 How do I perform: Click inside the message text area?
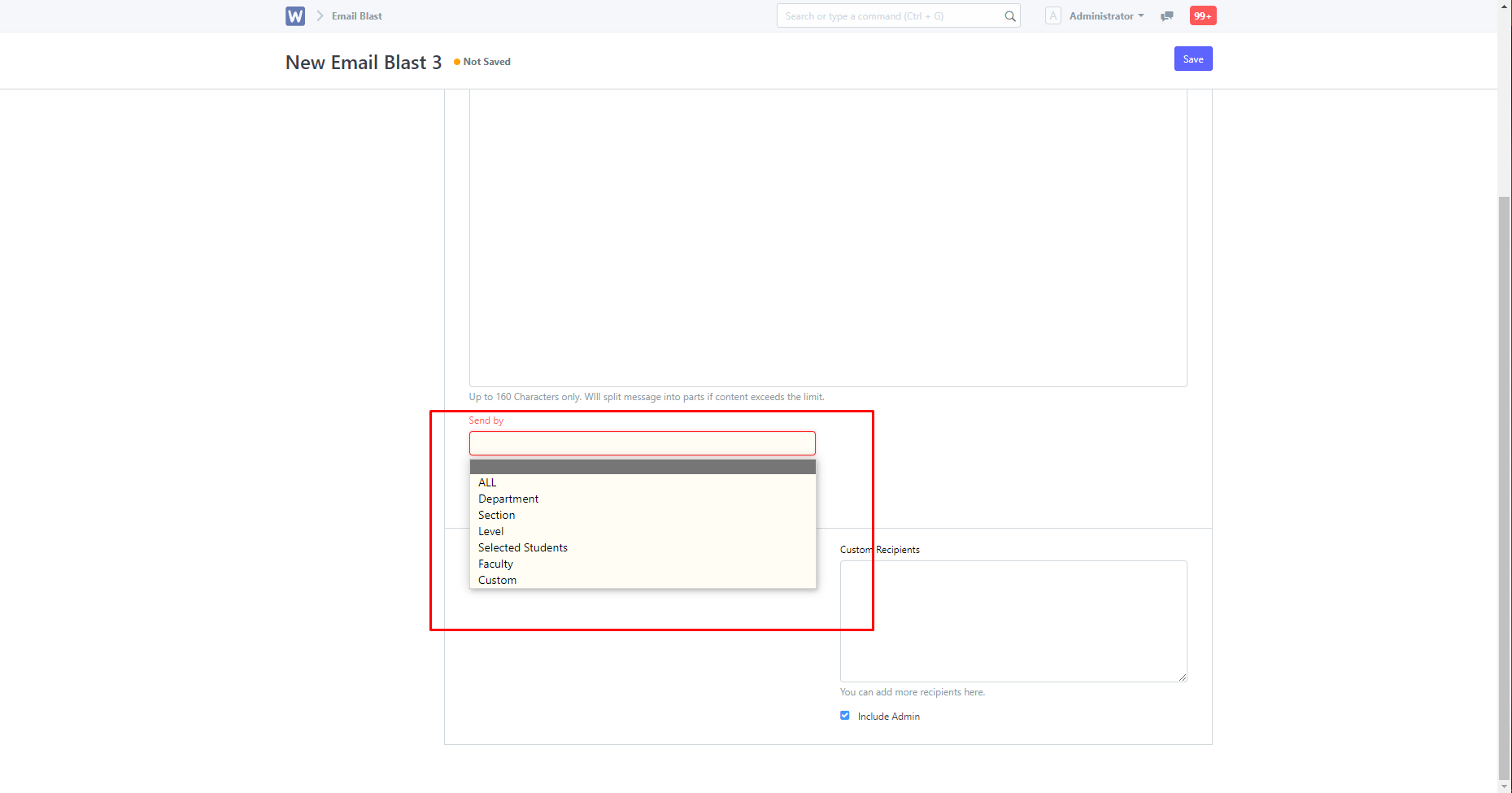[x=828, y=237]
